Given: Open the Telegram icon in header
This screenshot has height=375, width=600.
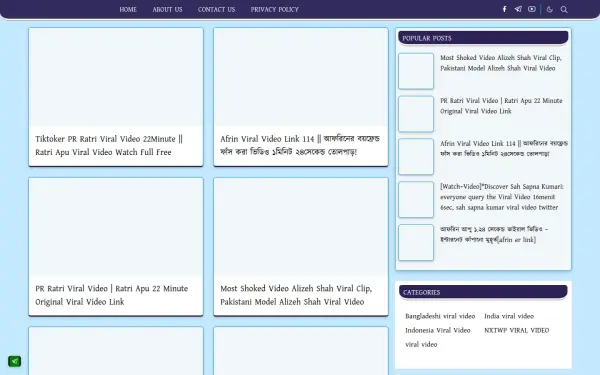Looking at the screenshot, I should click(518, 9).
